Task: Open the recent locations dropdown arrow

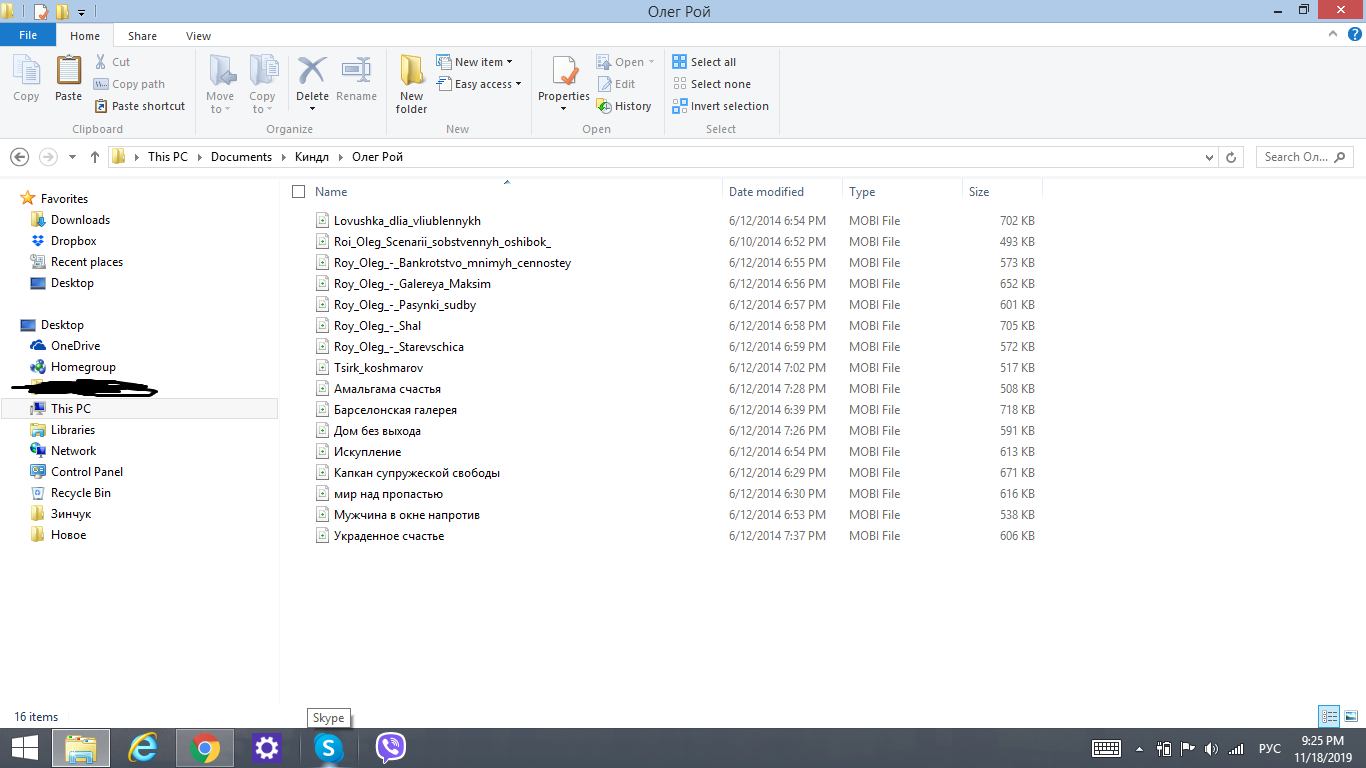Action: [72, 157]
